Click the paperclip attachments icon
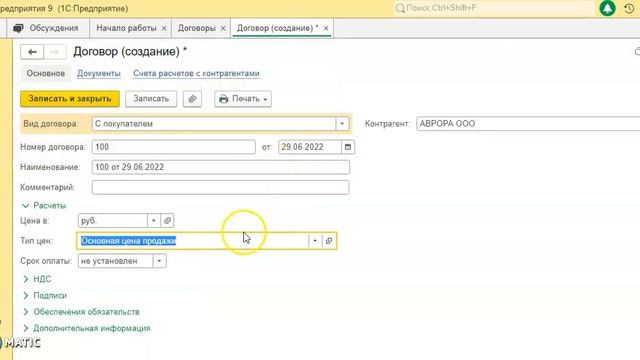The image size is (640, 360). pyautogui.click(x=192, y=99)
